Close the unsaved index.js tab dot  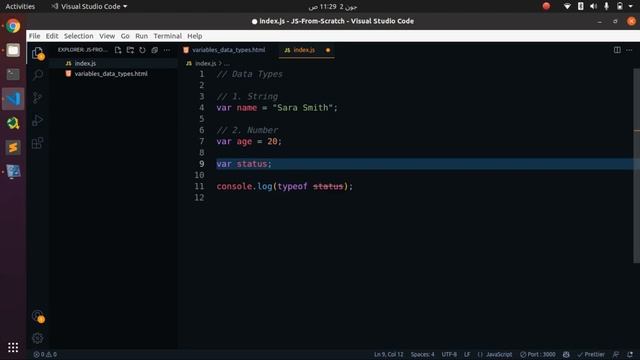point(328,50)
